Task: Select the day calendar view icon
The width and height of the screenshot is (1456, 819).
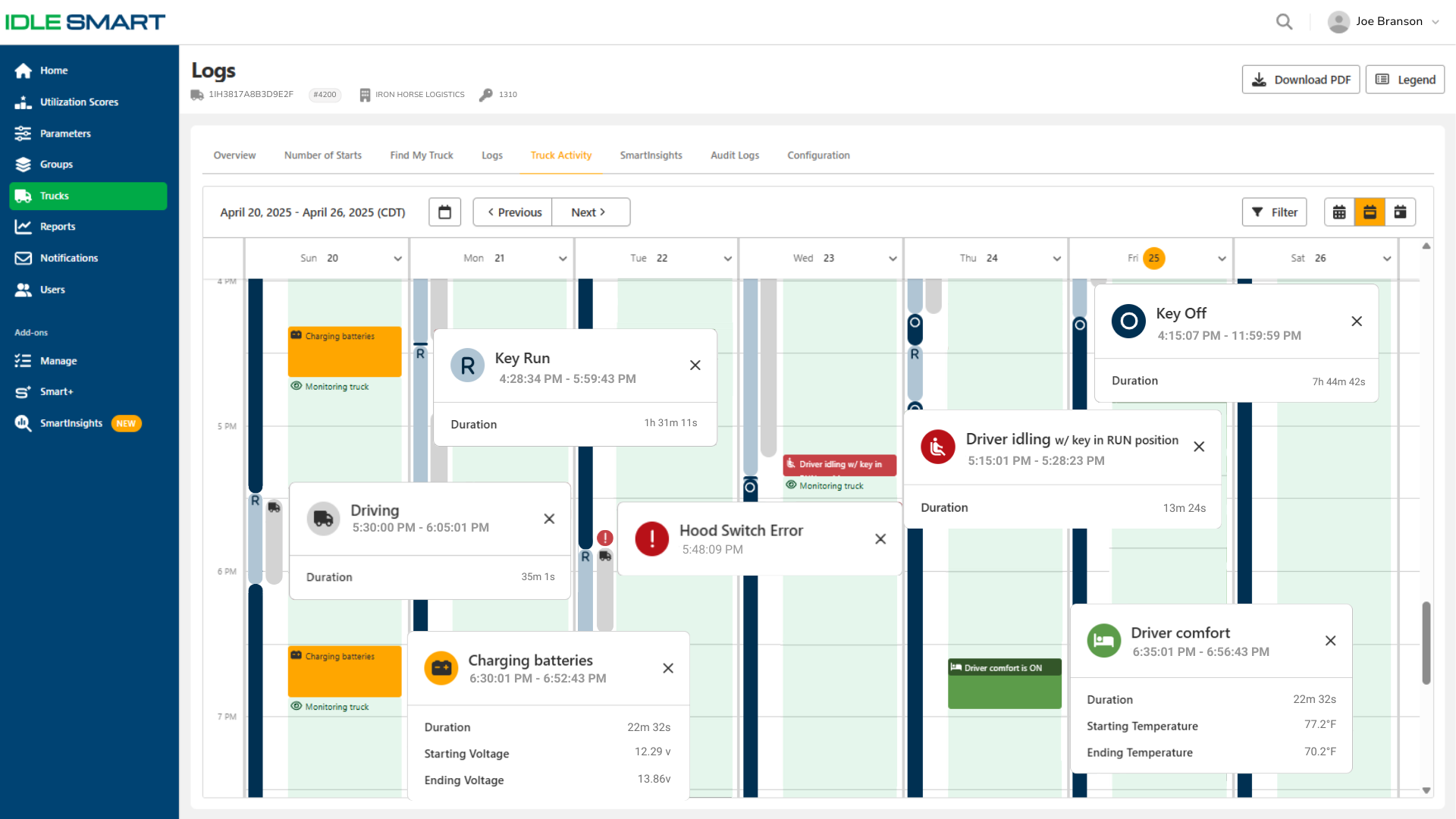Action: coord(1400,212)
